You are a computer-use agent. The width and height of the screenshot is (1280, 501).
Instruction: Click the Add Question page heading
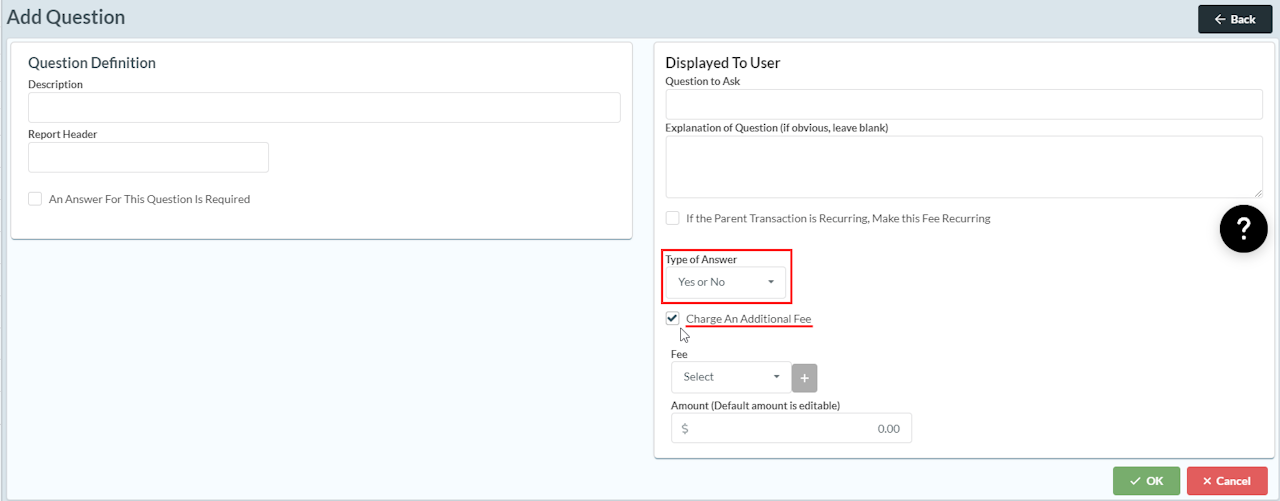66,17
